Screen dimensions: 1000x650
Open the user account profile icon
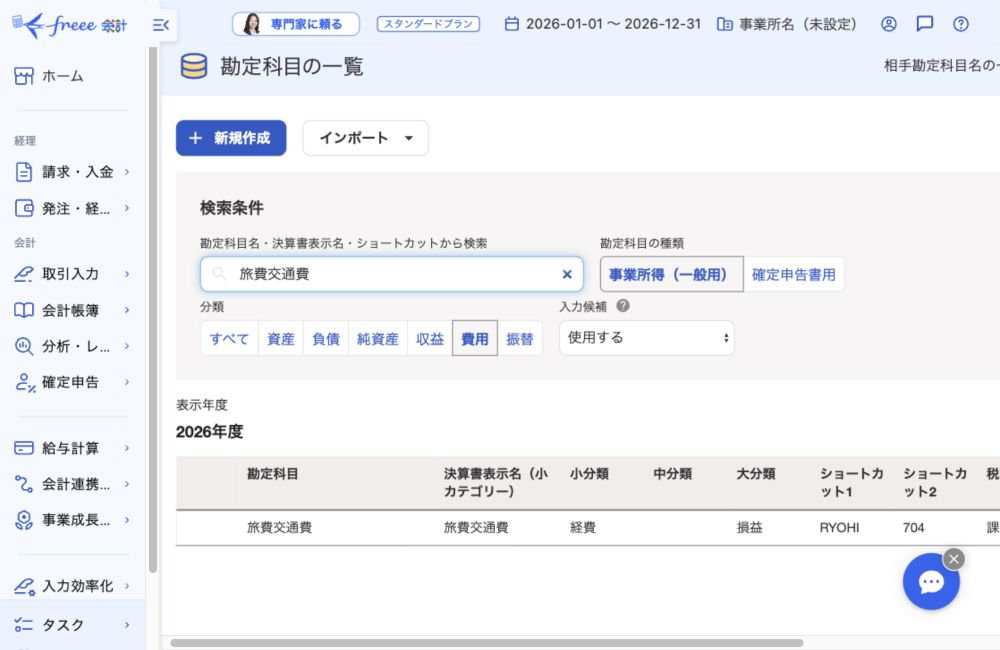888,24
